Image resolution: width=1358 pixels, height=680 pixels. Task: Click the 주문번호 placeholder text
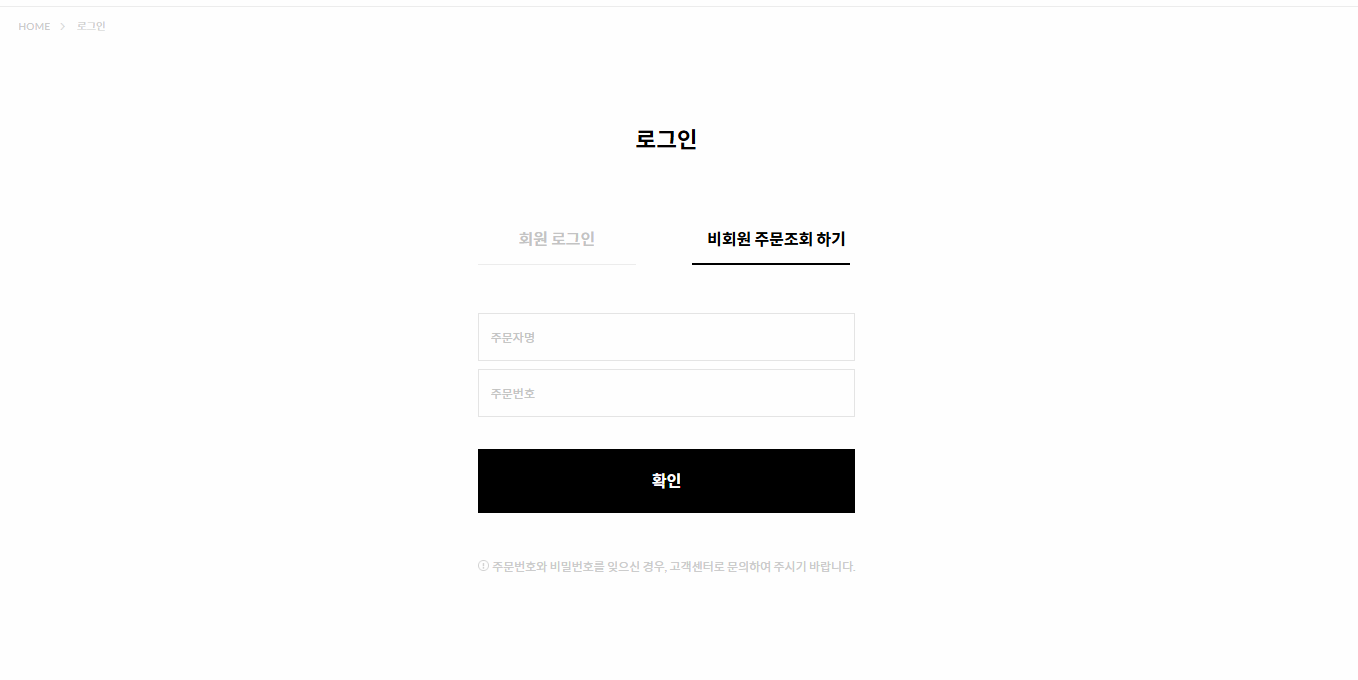click(x=513, y=394)
